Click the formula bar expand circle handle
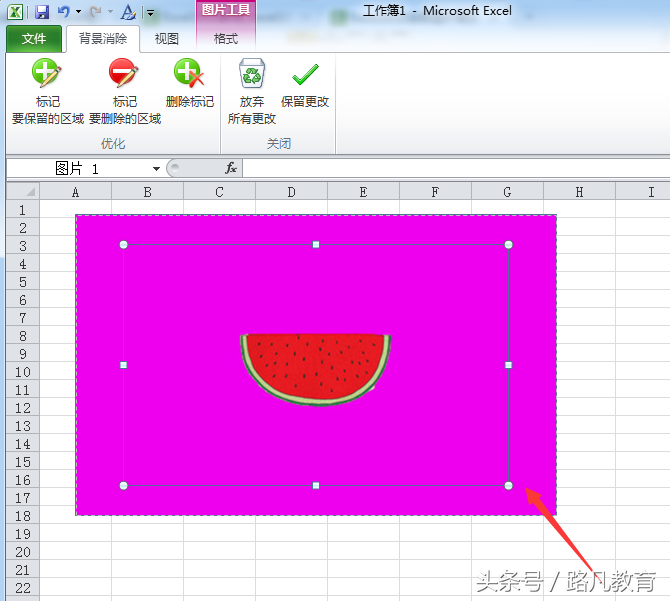Screen dimensions: 670x601 pyautogui.click(x=175, y=167)
